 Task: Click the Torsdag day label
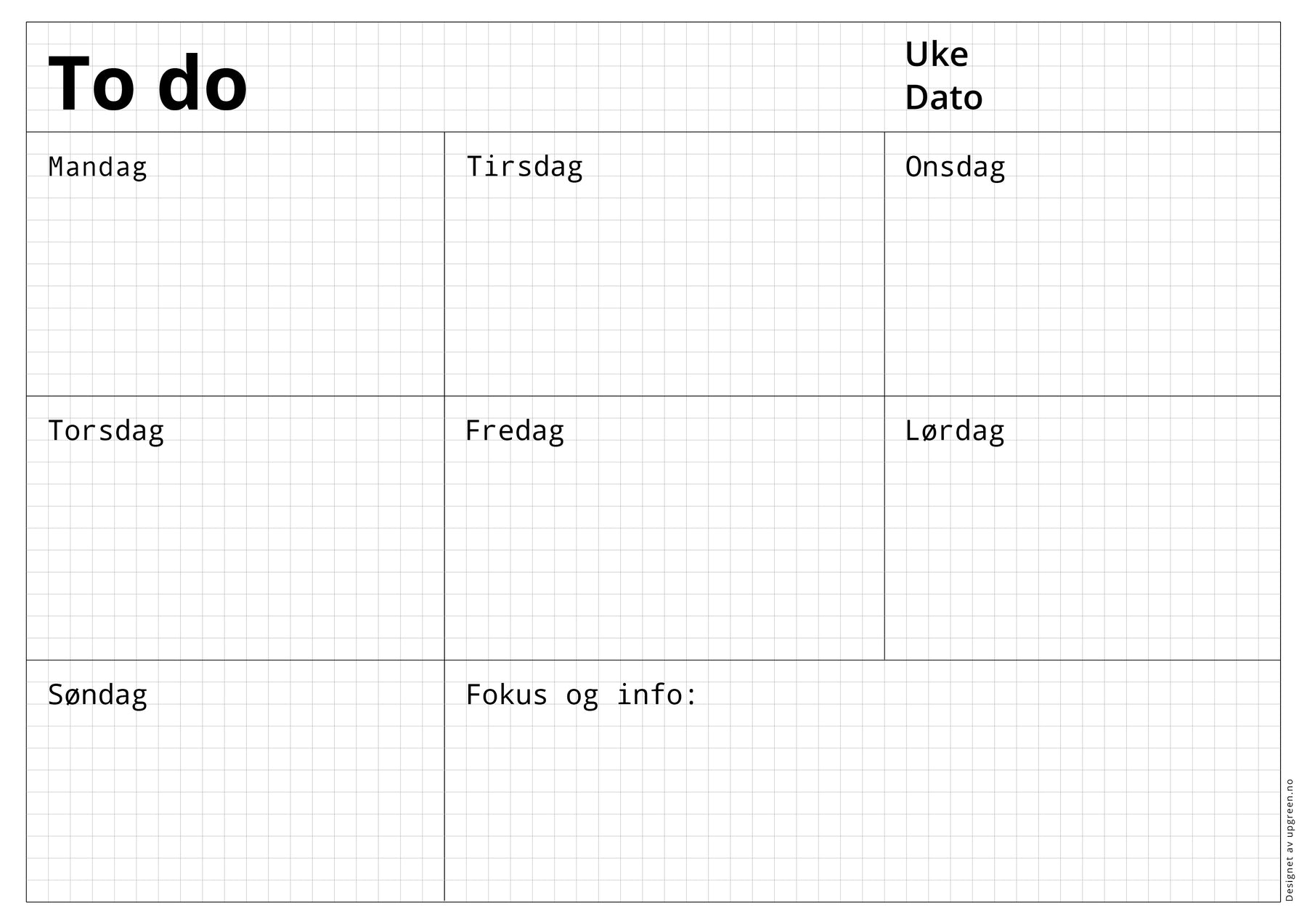106,431
